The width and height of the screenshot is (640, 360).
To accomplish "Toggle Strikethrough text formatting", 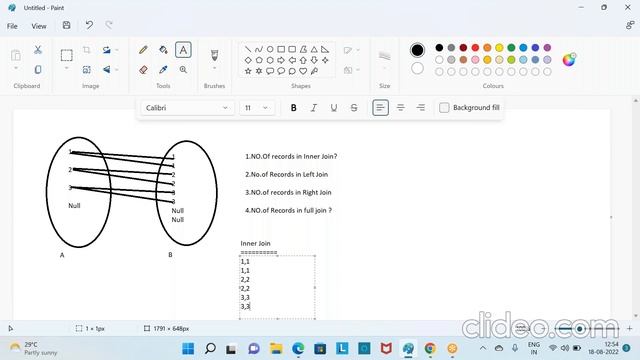I will pos(354,108).
